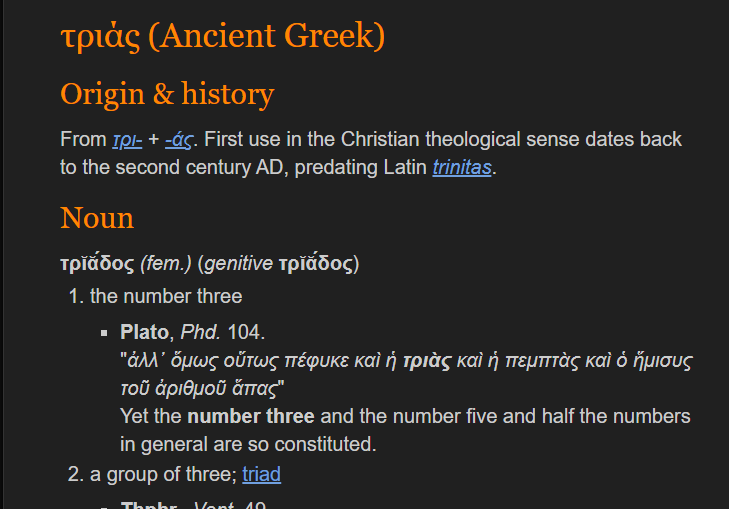Screen dimensions: 729x509
Task: Click bold τριὰς inside the Greek quotation
Action: pos(427,361)
